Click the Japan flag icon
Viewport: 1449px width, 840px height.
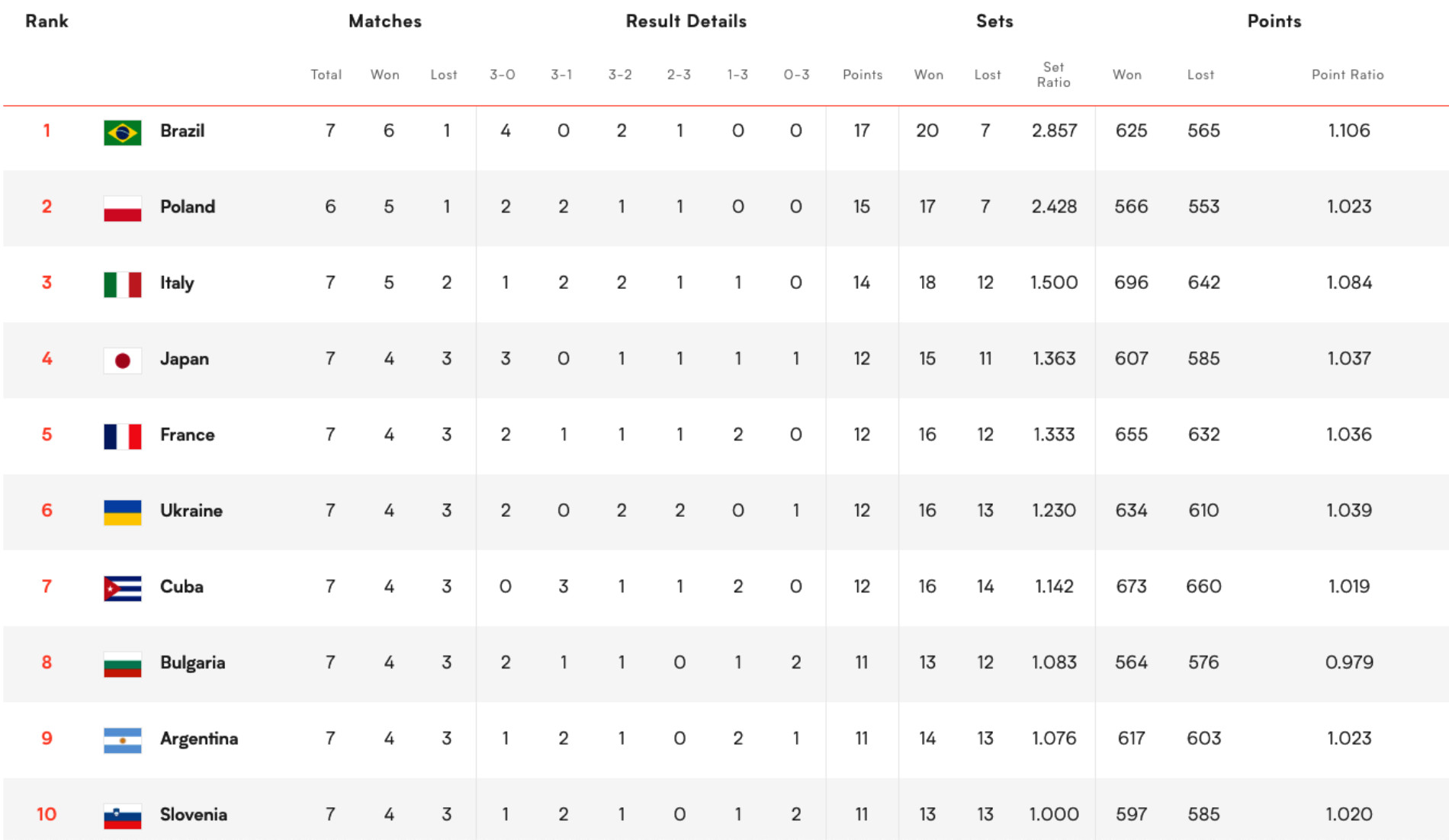click(x=122, y=360)
